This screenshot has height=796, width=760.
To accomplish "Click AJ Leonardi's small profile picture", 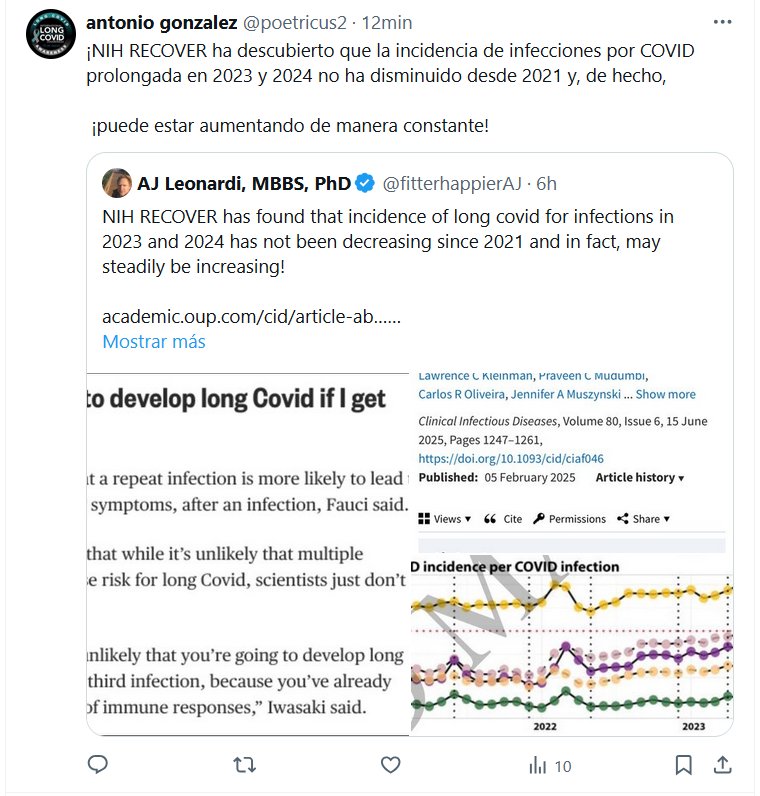I will [x=118, y=183].
